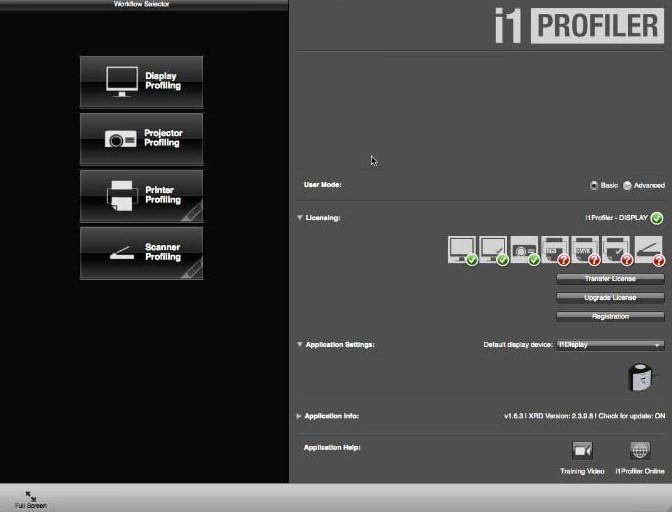
Task: Select the Basic user mode
Action: [594, 186]
